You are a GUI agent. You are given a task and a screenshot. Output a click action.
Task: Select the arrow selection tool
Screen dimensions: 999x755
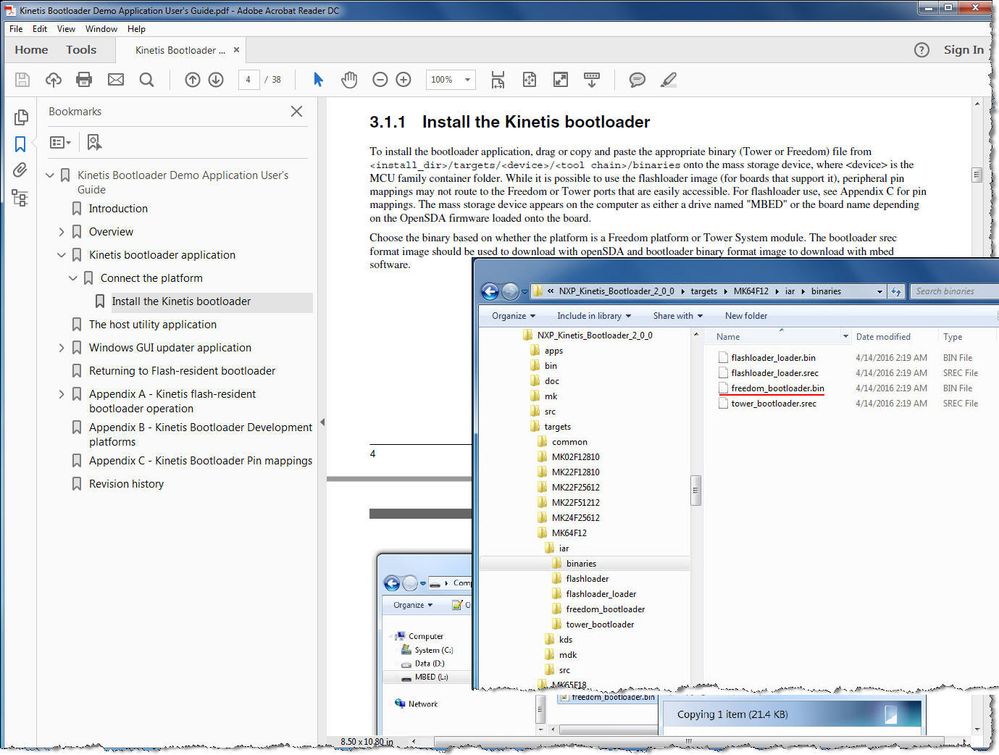click(318, 80)
